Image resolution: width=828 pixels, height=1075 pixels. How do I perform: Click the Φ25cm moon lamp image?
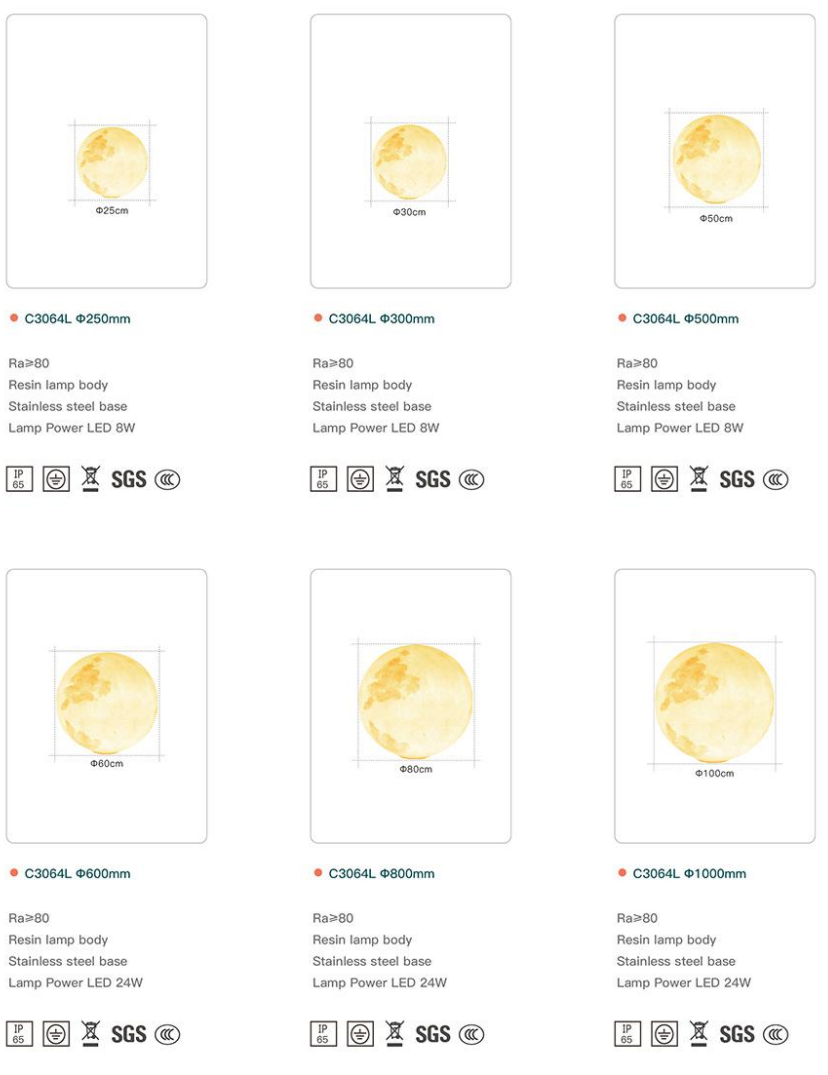112,162
